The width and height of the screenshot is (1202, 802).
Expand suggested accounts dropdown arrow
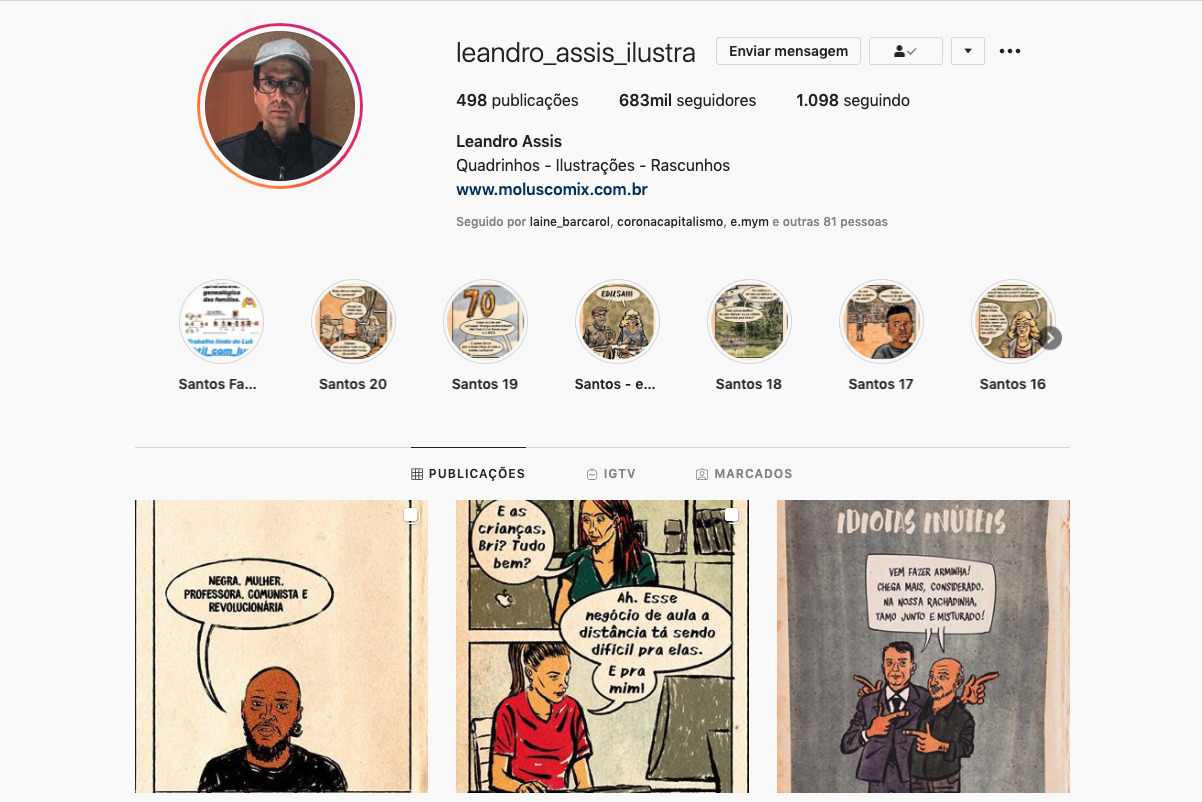[968, 51]
